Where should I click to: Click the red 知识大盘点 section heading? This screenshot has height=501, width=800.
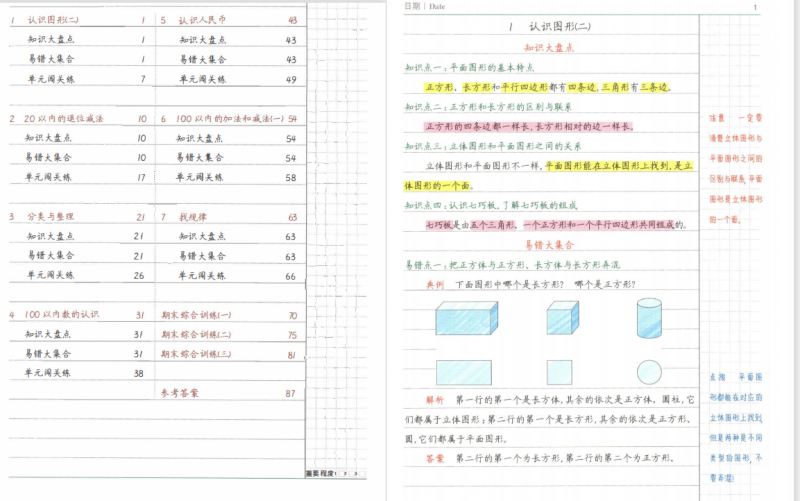click(x=549, y=48)
